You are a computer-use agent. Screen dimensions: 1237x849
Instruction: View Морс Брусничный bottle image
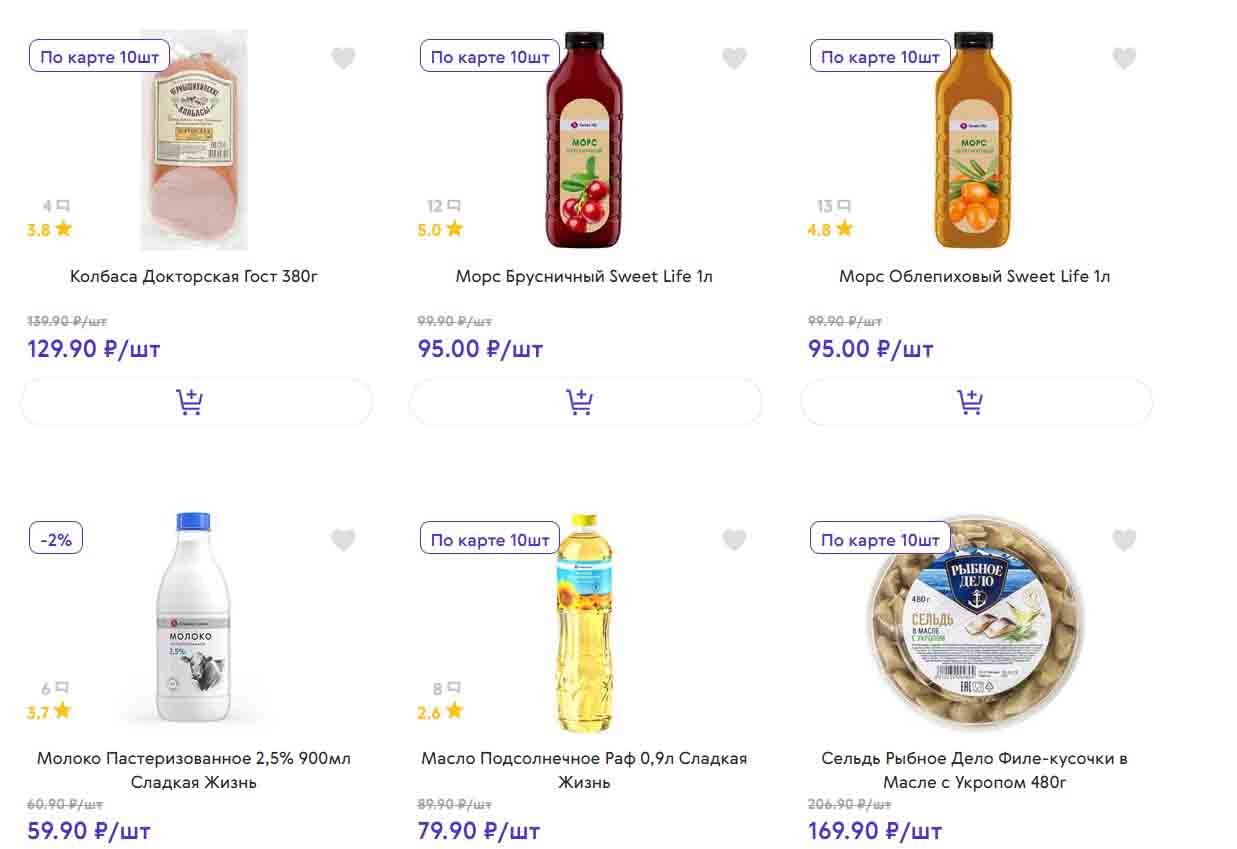tap(583, 140)
